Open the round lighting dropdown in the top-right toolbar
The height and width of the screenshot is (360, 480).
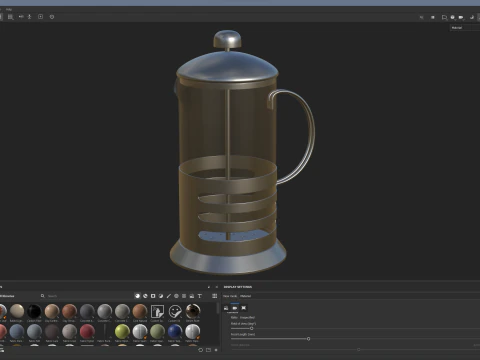tap(453, 17)
